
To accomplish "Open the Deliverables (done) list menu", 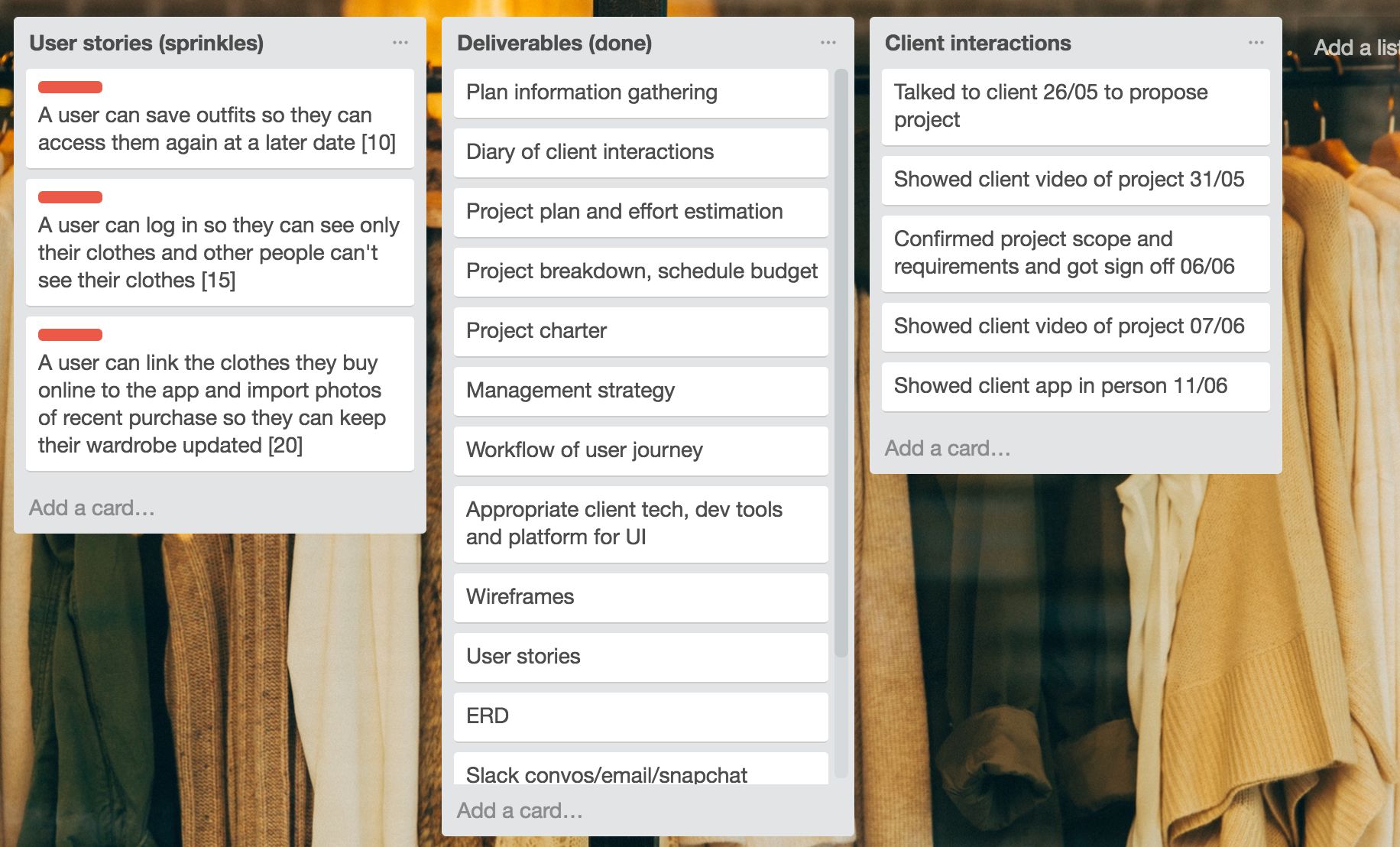I will 828,43.
